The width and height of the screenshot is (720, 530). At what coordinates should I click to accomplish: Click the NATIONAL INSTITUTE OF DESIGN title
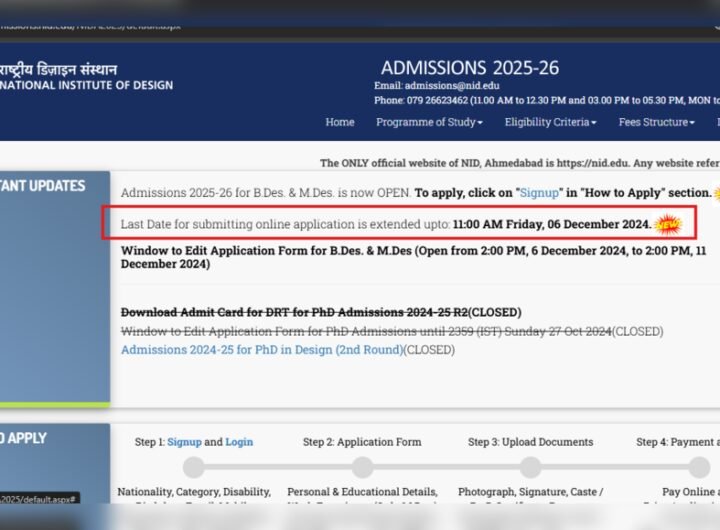86,85
